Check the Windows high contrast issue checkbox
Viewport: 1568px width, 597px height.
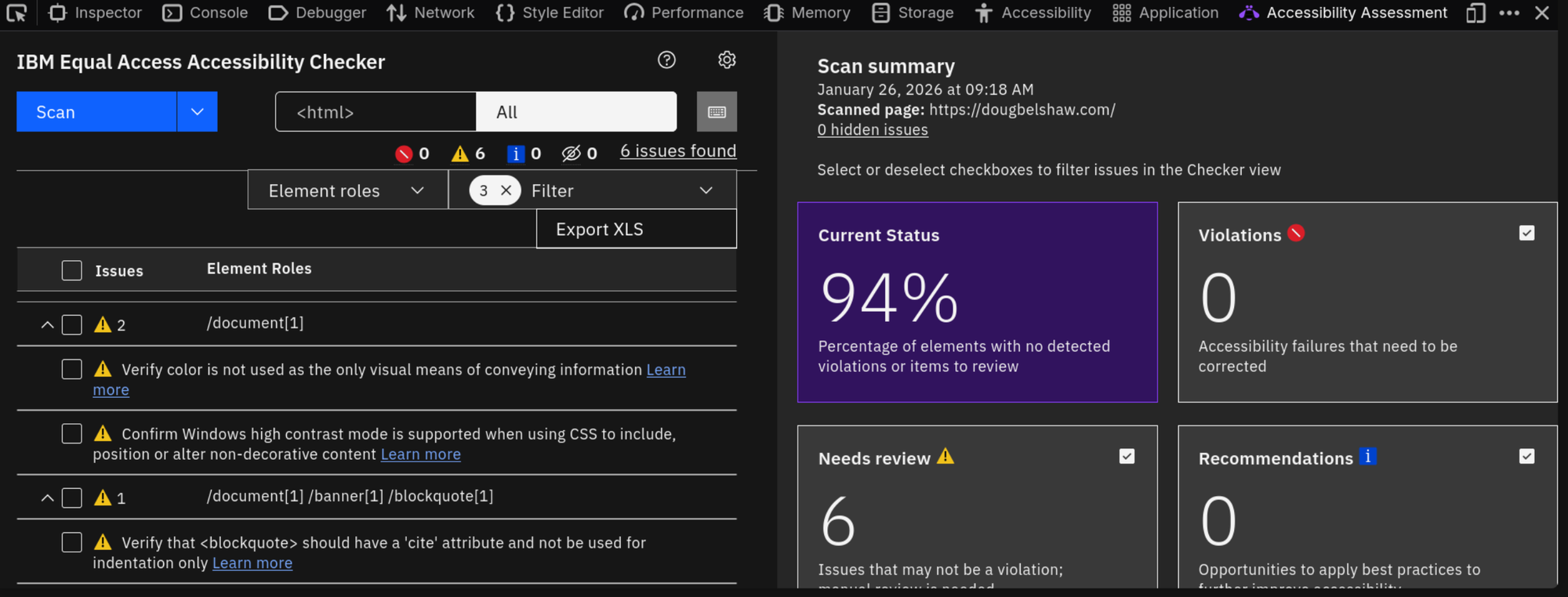[x=72, y=433]
